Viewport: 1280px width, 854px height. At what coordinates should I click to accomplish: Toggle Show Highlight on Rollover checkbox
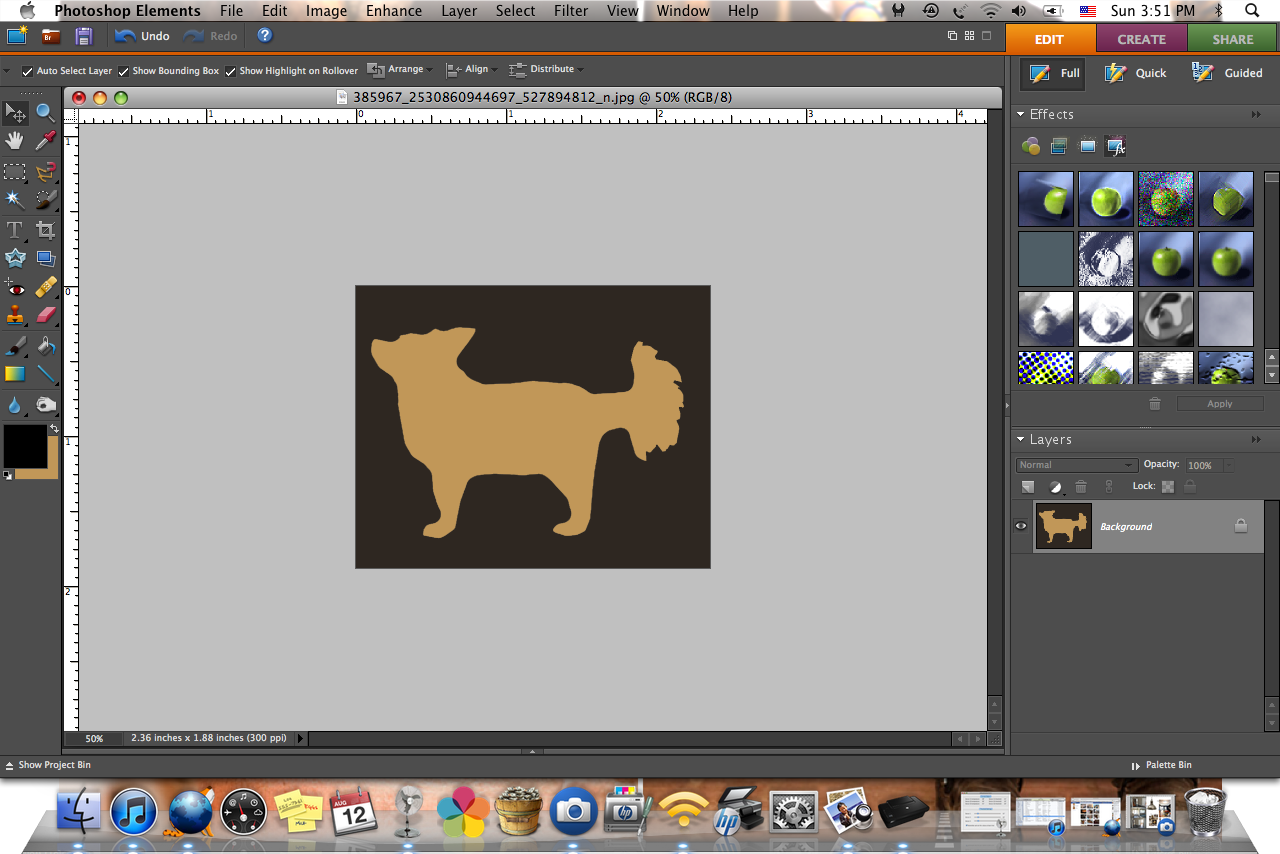(x=230, y=71)
